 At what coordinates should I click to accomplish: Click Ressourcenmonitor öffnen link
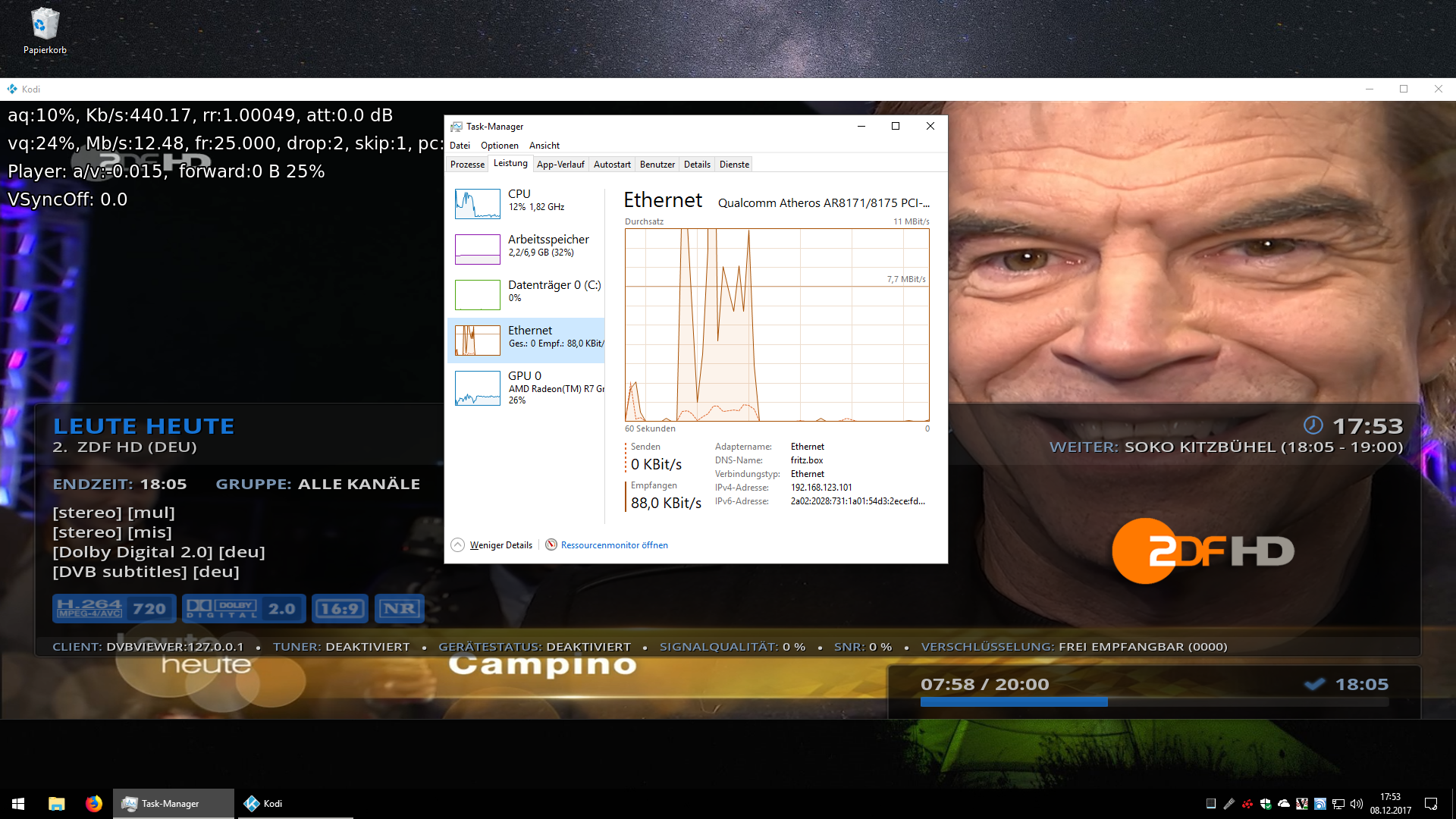click(614, 544)
